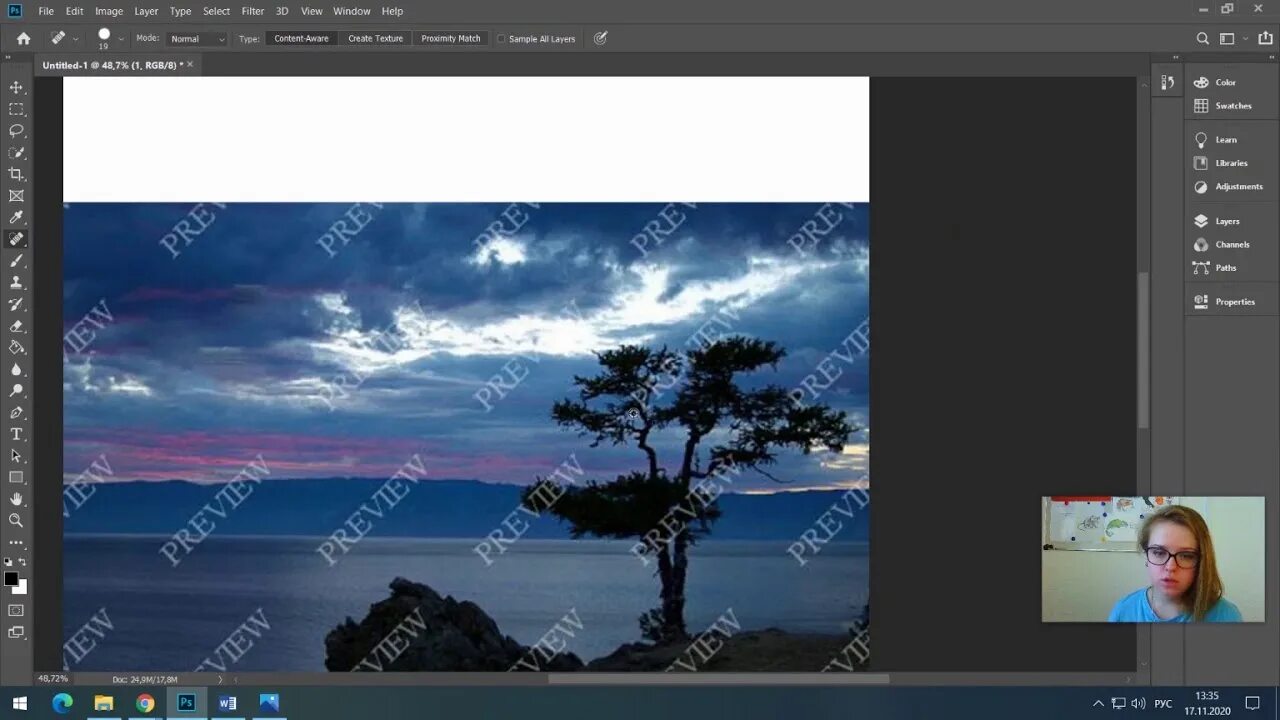This screenshot has height=720, width=1280.
Task: Open the Swatches panel
Action: [1225, 106]
